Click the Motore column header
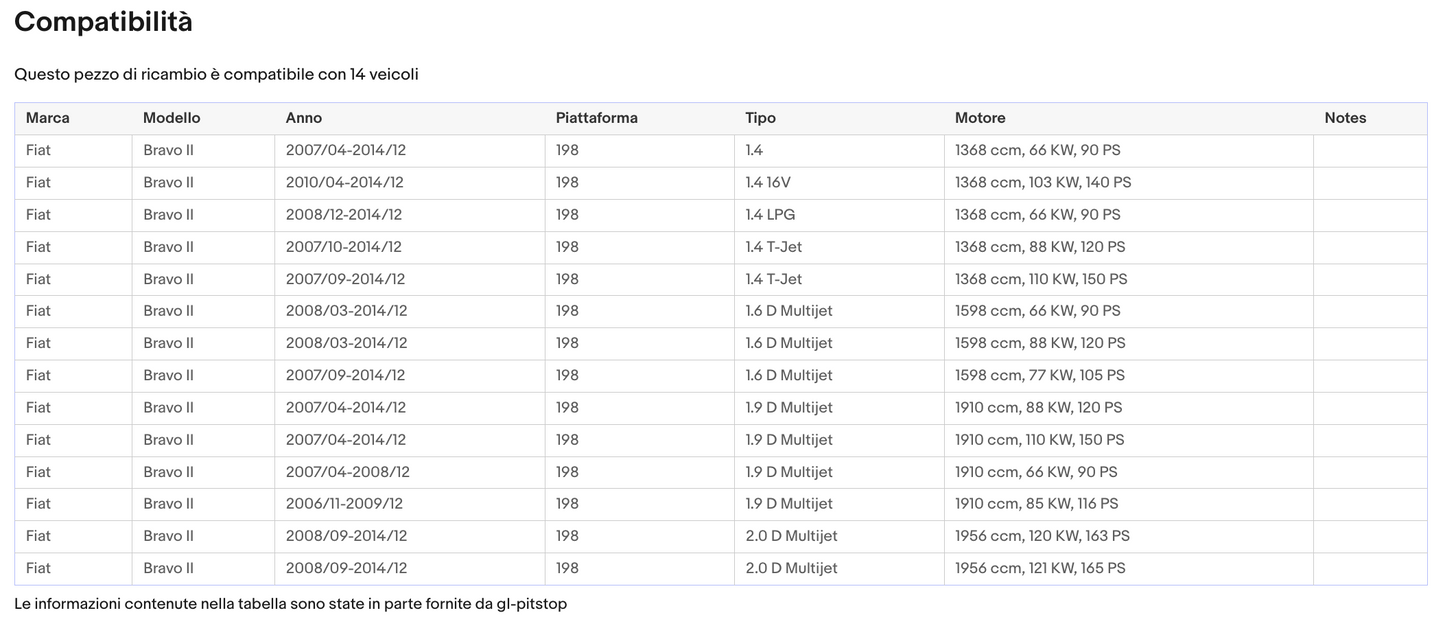 tap(980, 118)
